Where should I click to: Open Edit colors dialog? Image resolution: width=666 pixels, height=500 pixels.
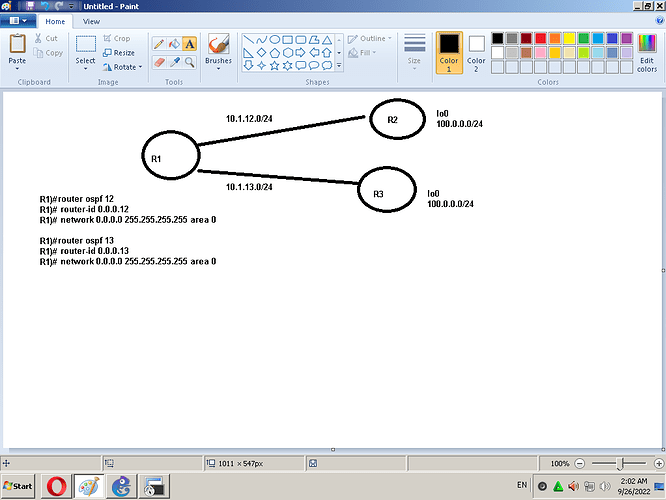pyautogui.click(x=647, y=53)
